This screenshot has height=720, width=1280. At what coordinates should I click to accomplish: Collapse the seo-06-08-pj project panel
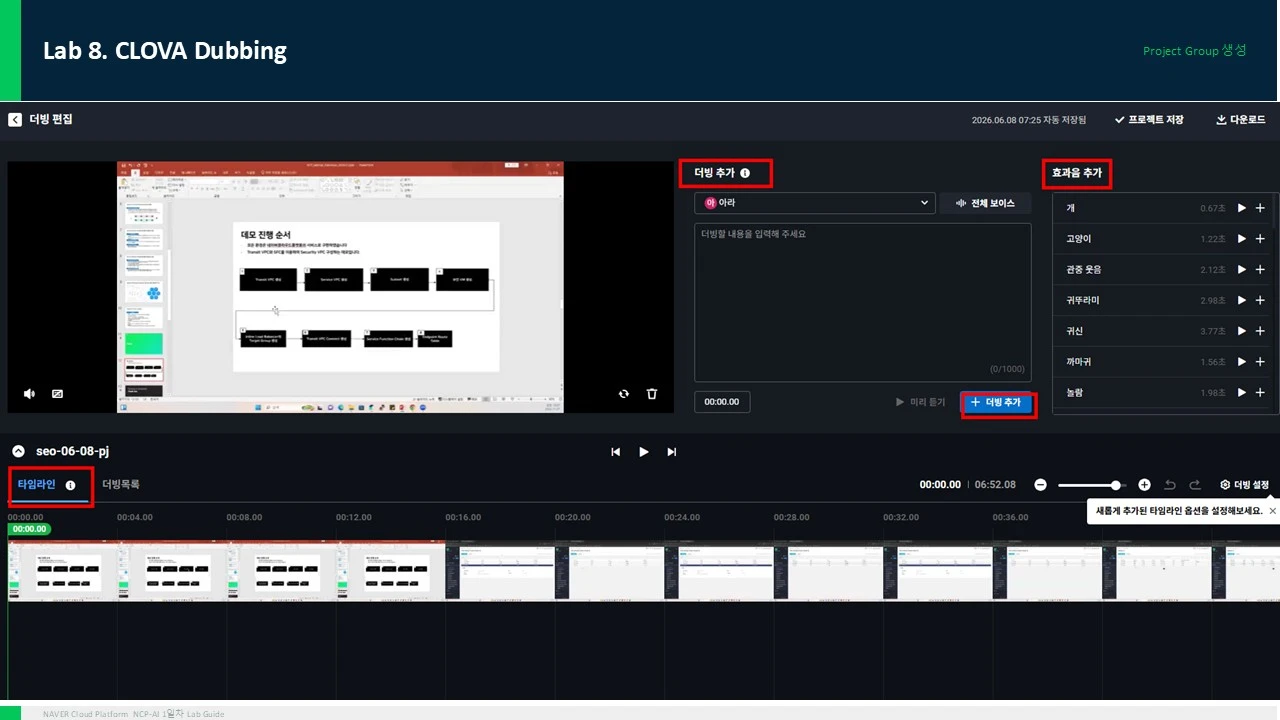(18, 452)
